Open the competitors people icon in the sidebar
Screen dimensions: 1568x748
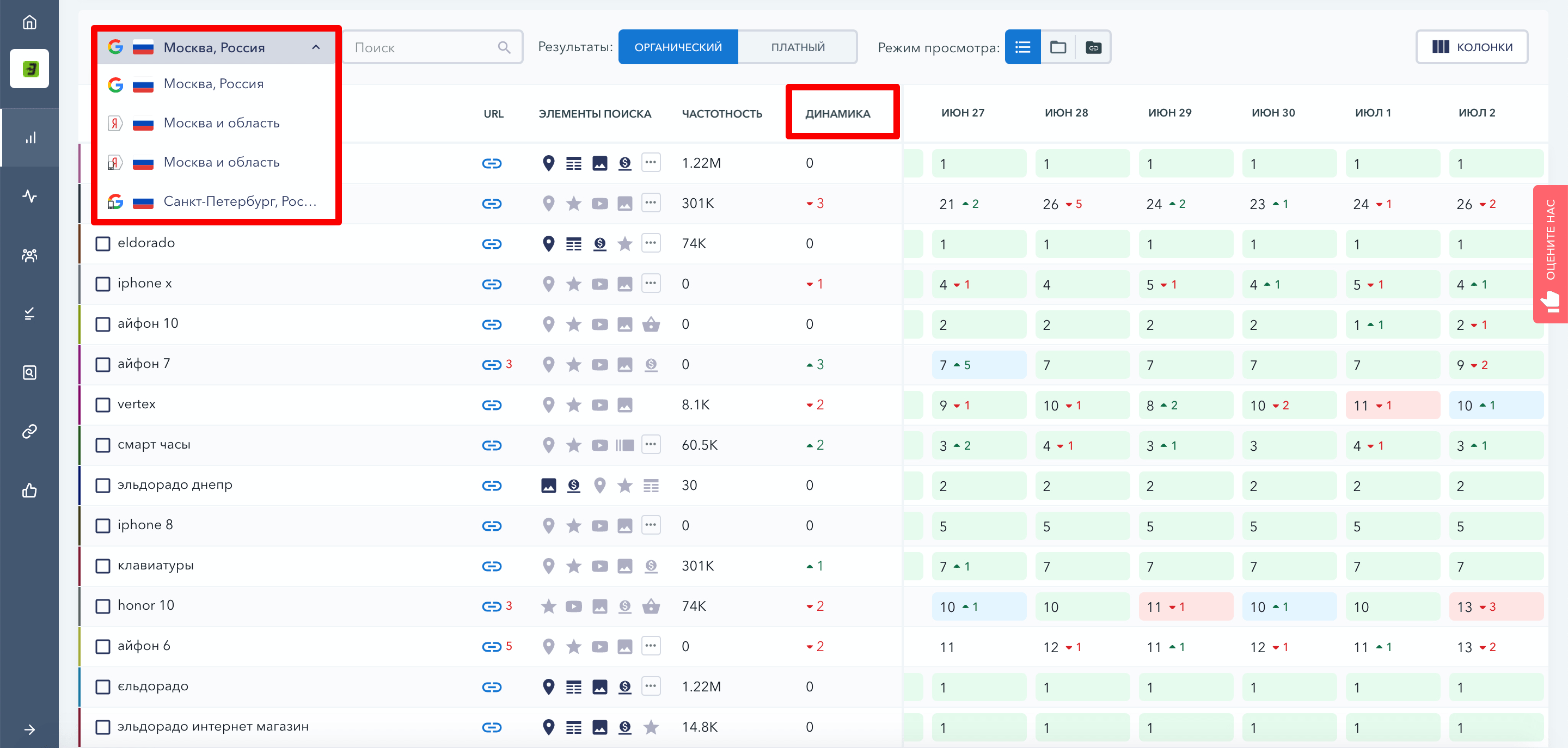29,255
